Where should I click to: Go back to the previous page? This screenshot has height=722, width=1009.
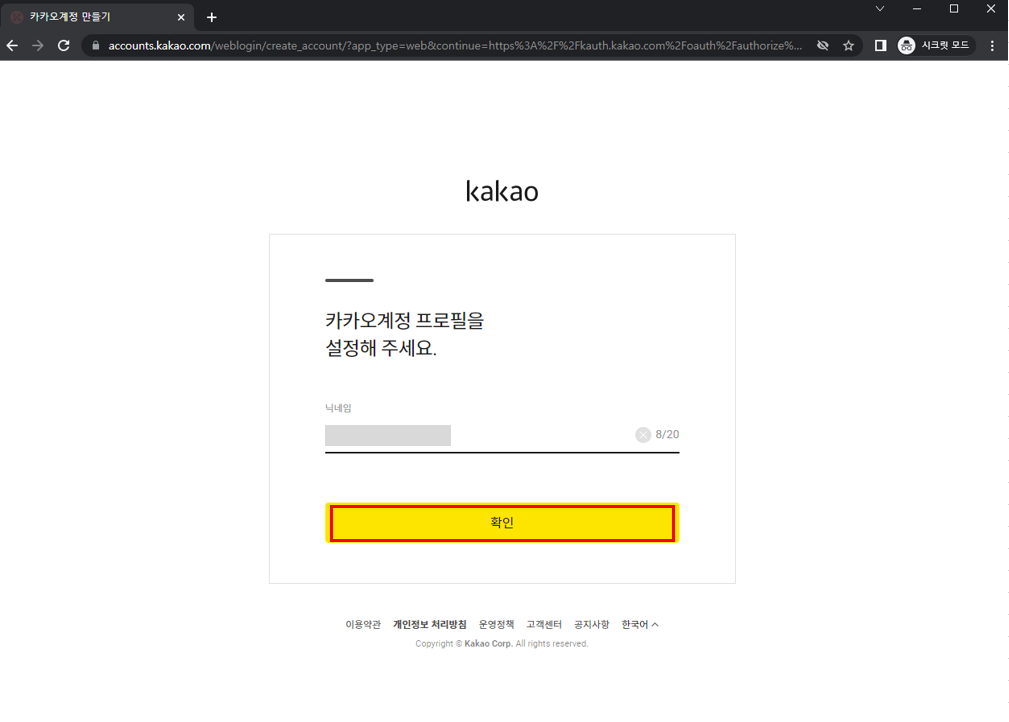(12, 46)
